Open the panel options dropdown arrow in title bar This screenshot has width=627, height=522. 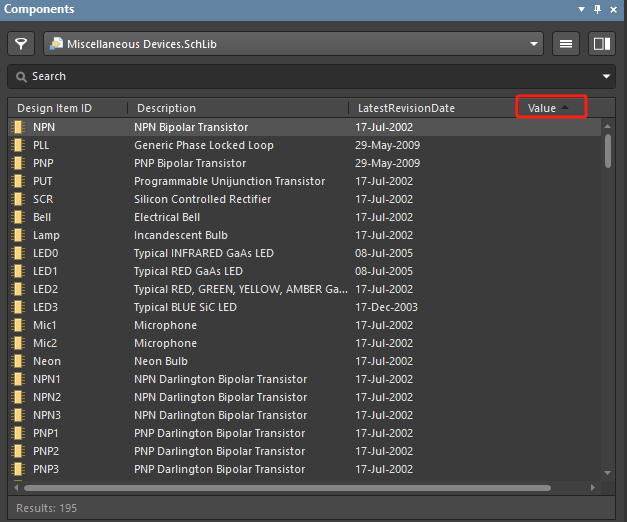[582, 9]
